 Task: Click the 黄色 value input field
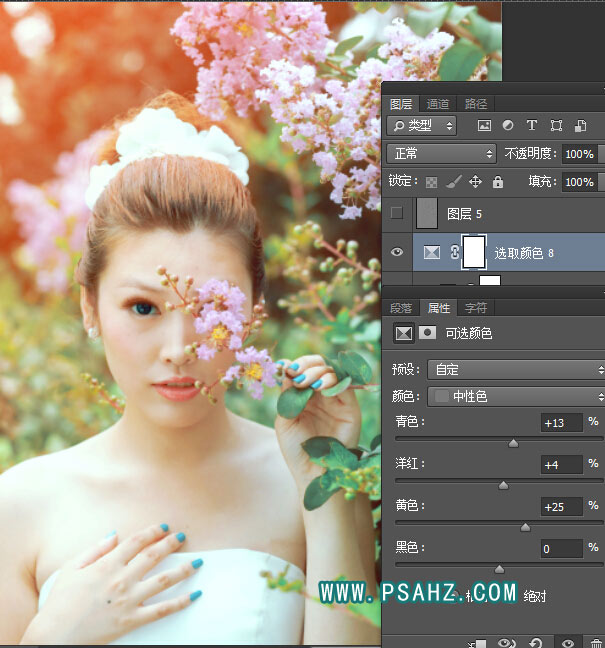[560, 507]
